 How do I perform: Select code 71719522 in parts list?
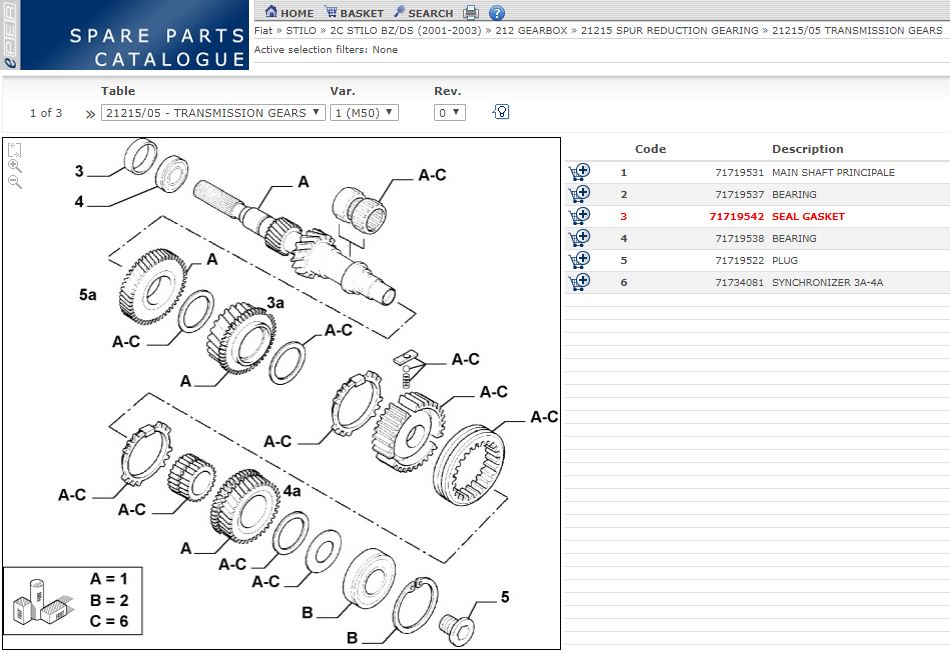point(739,261)
